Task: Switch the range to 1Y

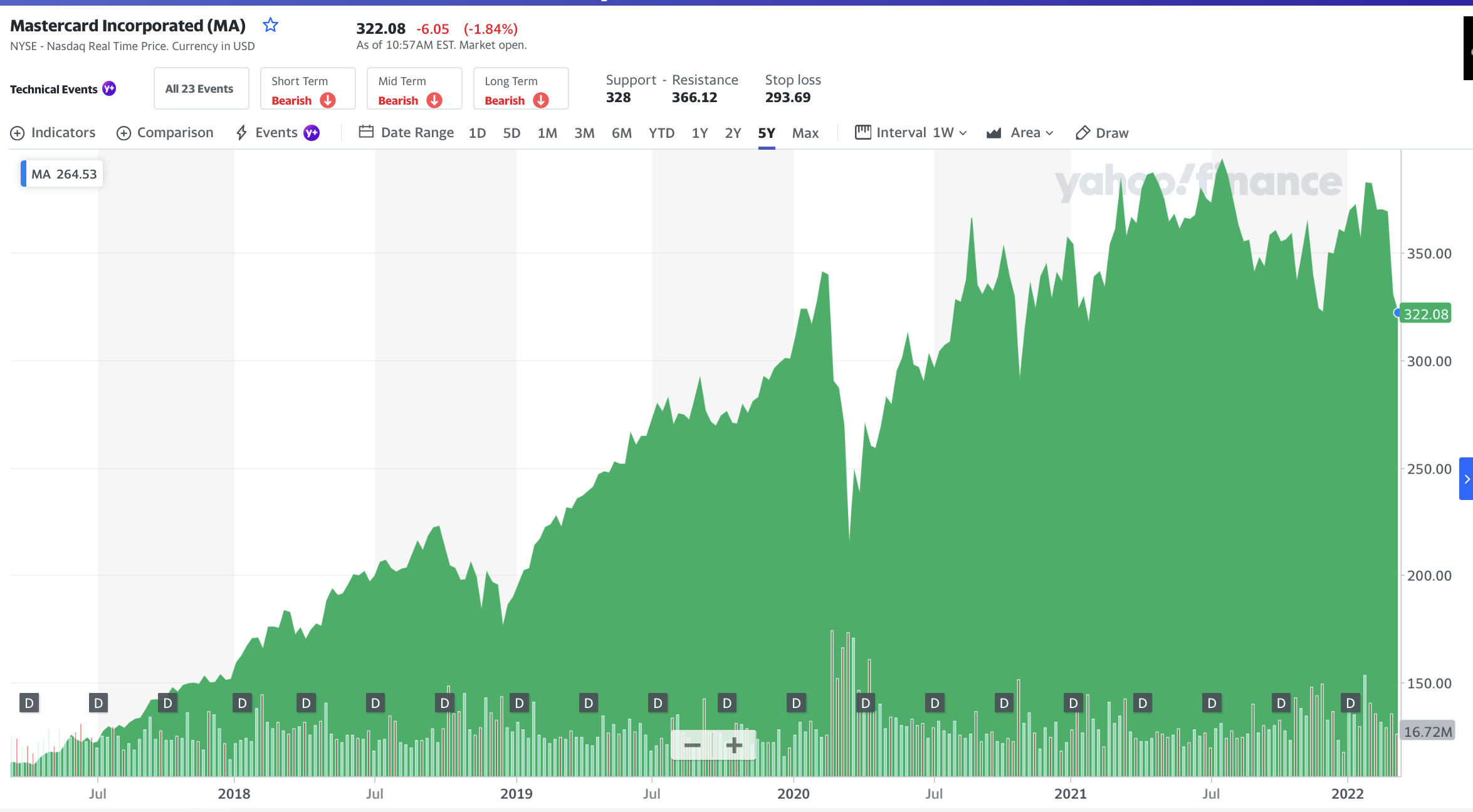Action: click(x=700, y=133)
